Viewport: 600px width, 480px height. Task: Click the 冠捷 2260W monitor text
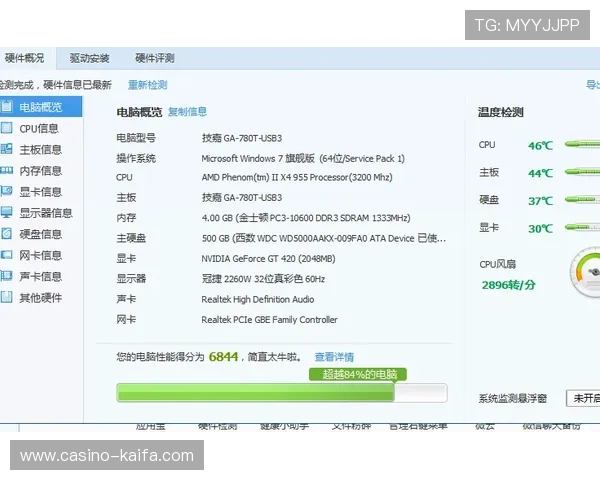pyautogui.click(x=263, y=279)
